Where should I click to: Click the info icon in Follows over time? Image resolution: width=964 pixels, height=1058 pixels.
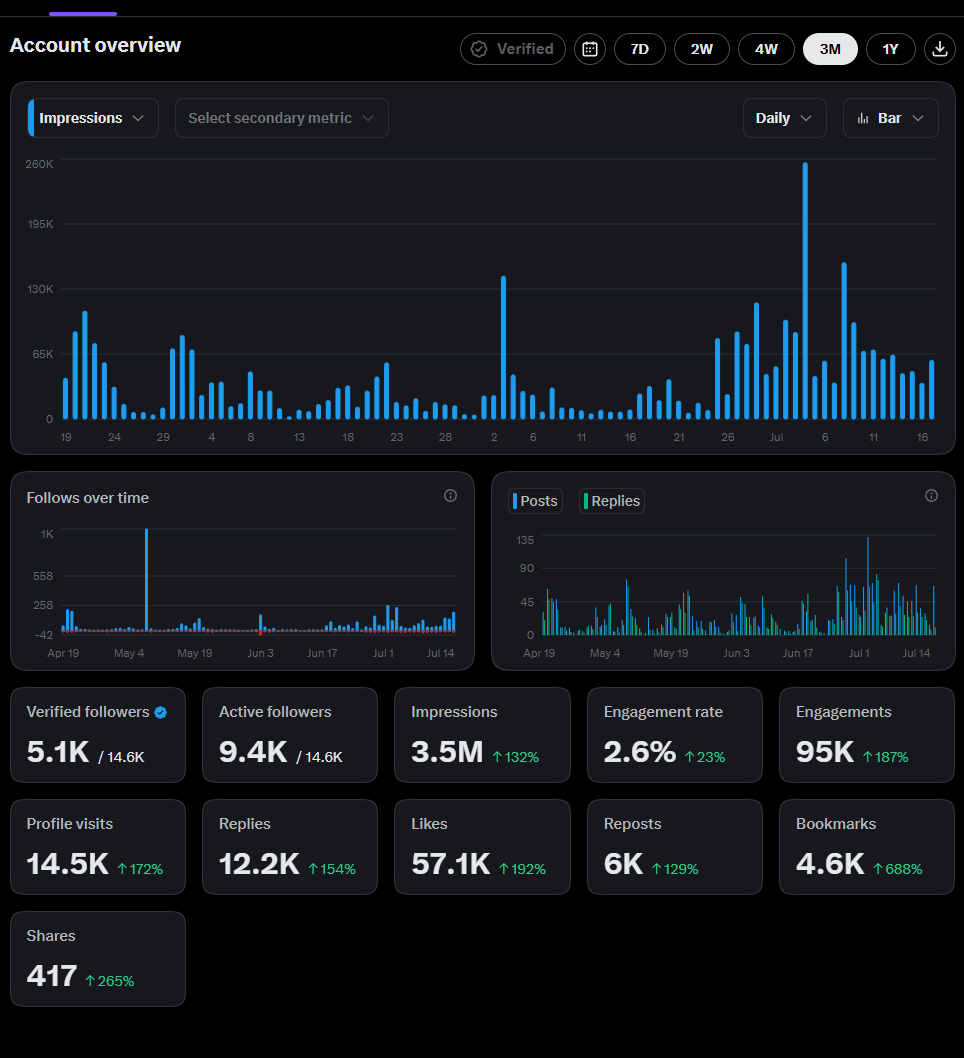point(451,496)
